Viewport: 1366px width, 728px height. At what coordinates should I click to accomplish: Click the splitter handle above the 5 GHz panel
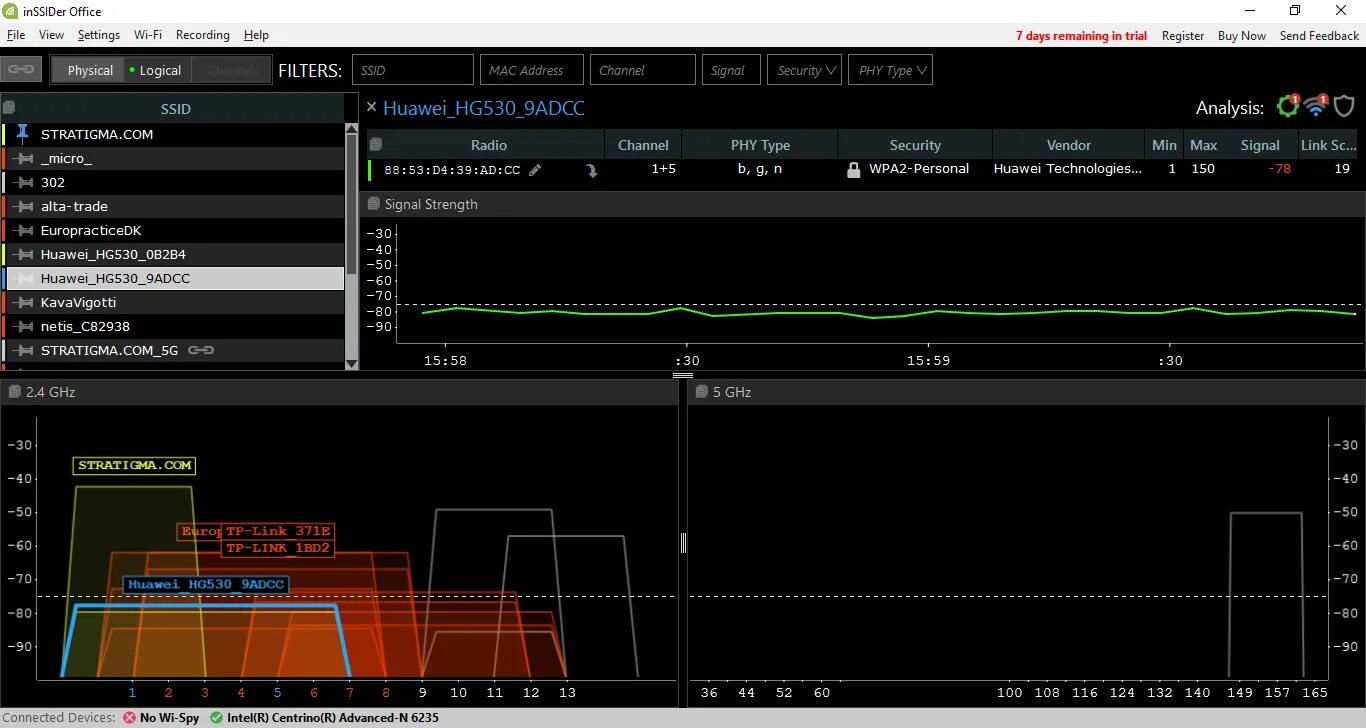683,376
